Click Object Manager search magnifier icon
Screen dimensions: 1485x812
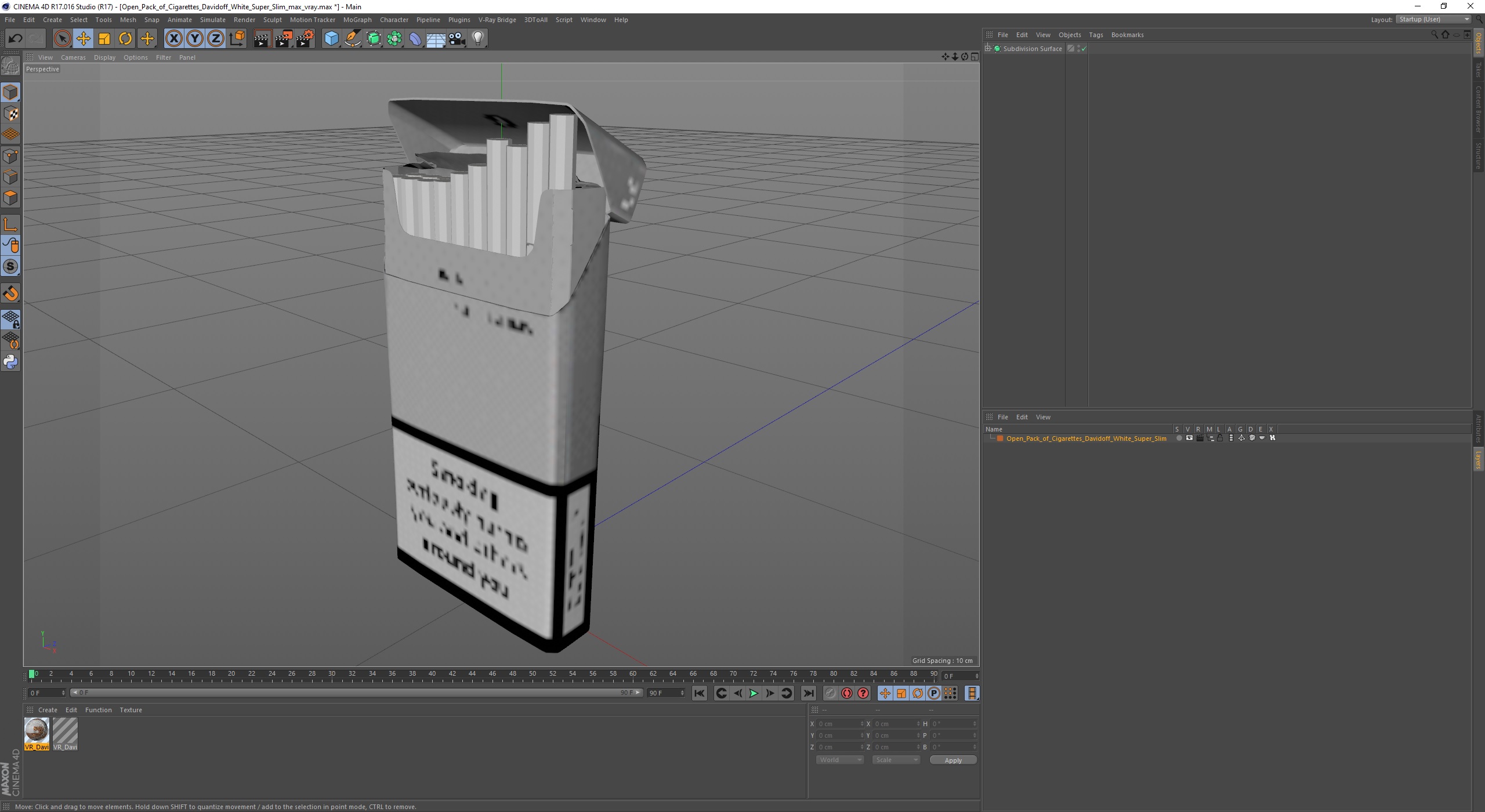1435,35
